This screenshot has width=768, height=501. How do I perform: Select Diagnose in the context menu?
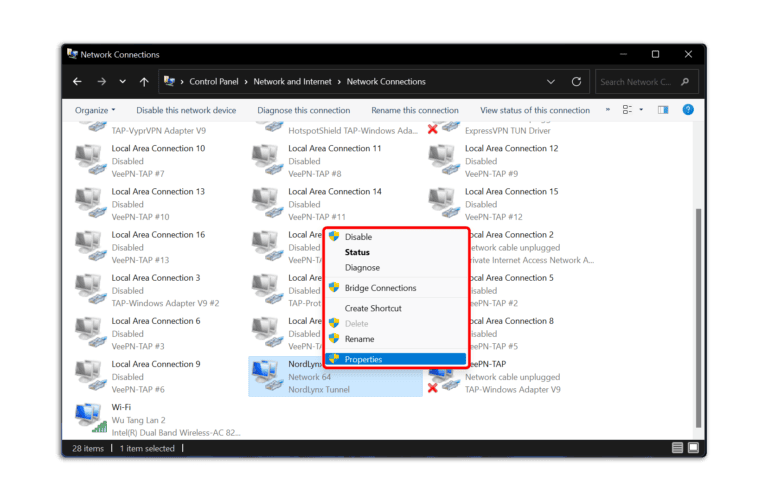(x=396, y=267)
